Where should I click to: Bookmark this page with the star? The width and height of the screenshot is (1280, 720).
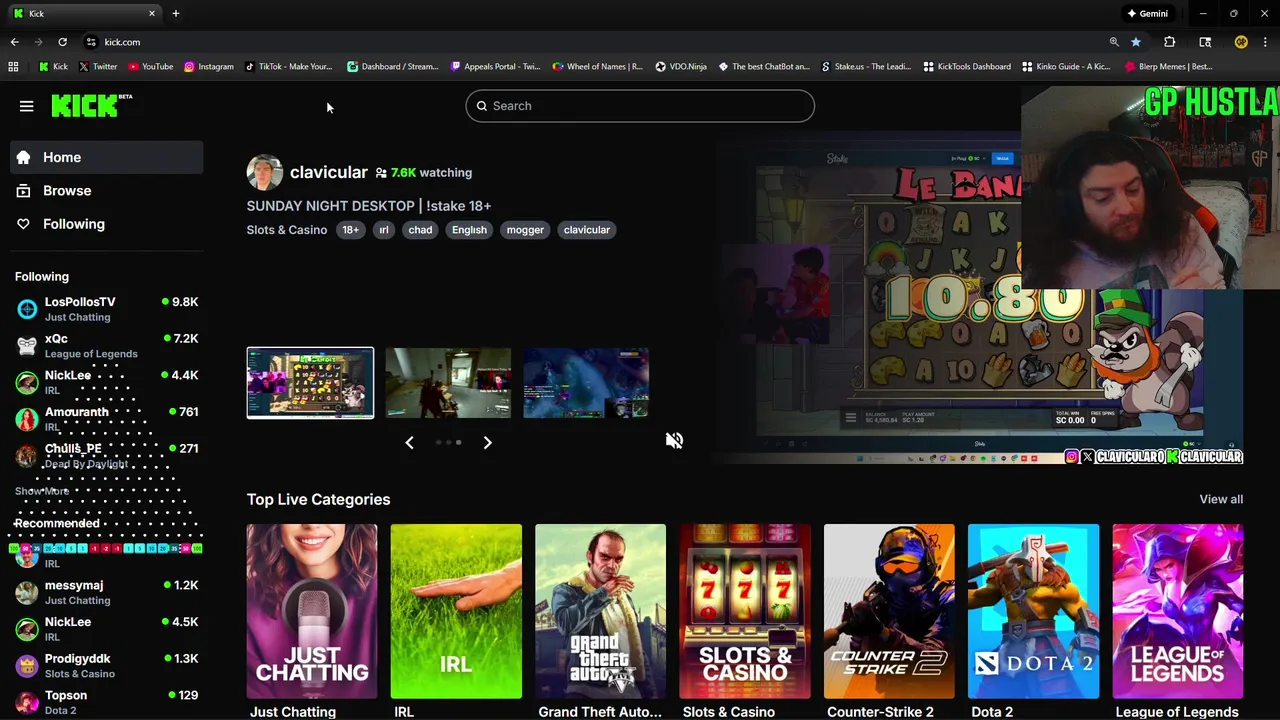[x=1136, y=42]
